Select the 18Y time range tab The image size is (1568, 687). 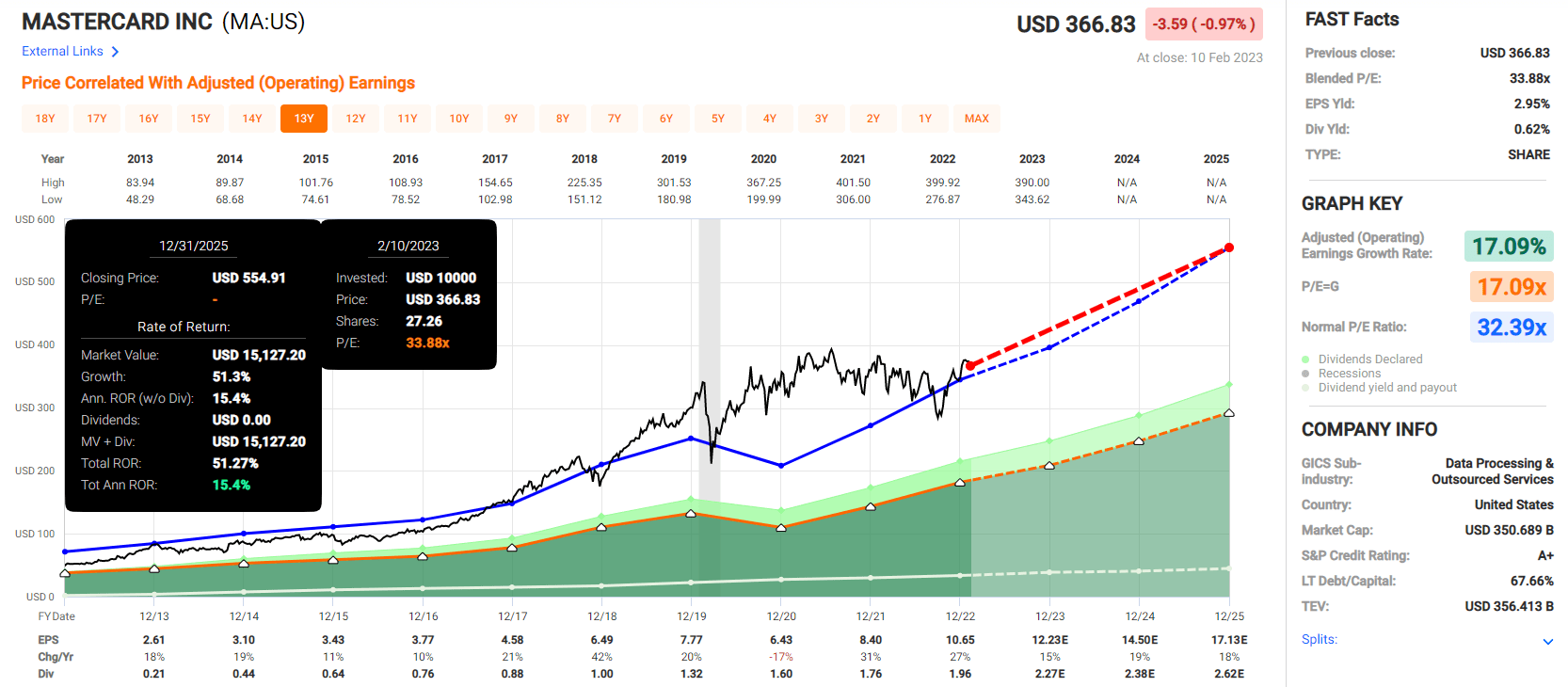(45, 119)
